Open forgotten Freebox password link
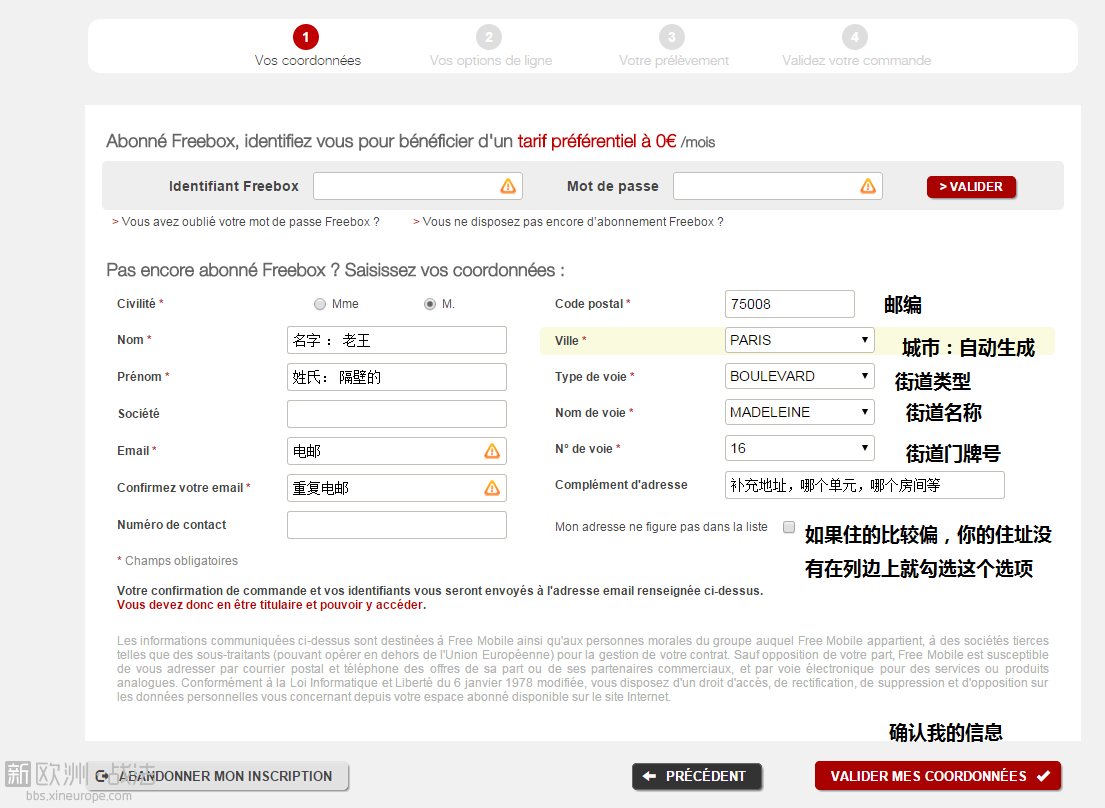The height and width of the screenshot is (808, 1105). pos(245,222)
